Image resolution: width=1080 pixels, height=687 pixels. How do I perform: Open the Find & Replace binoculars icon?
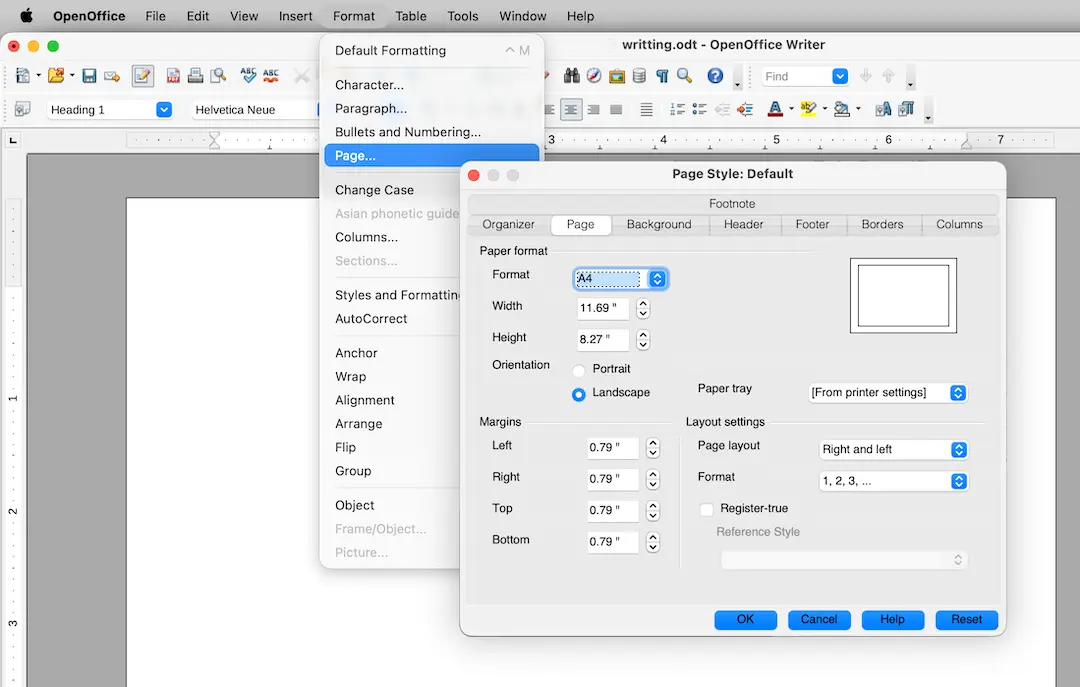[x=571, y=76]
